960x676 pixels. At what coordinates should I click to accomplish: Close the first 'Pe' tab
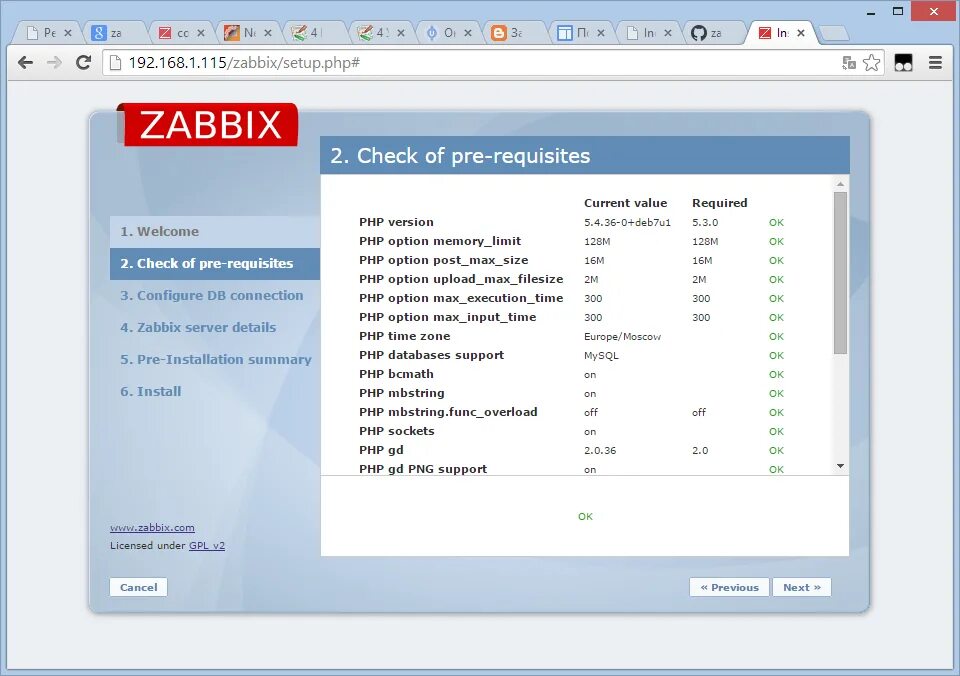coord(68,33)
